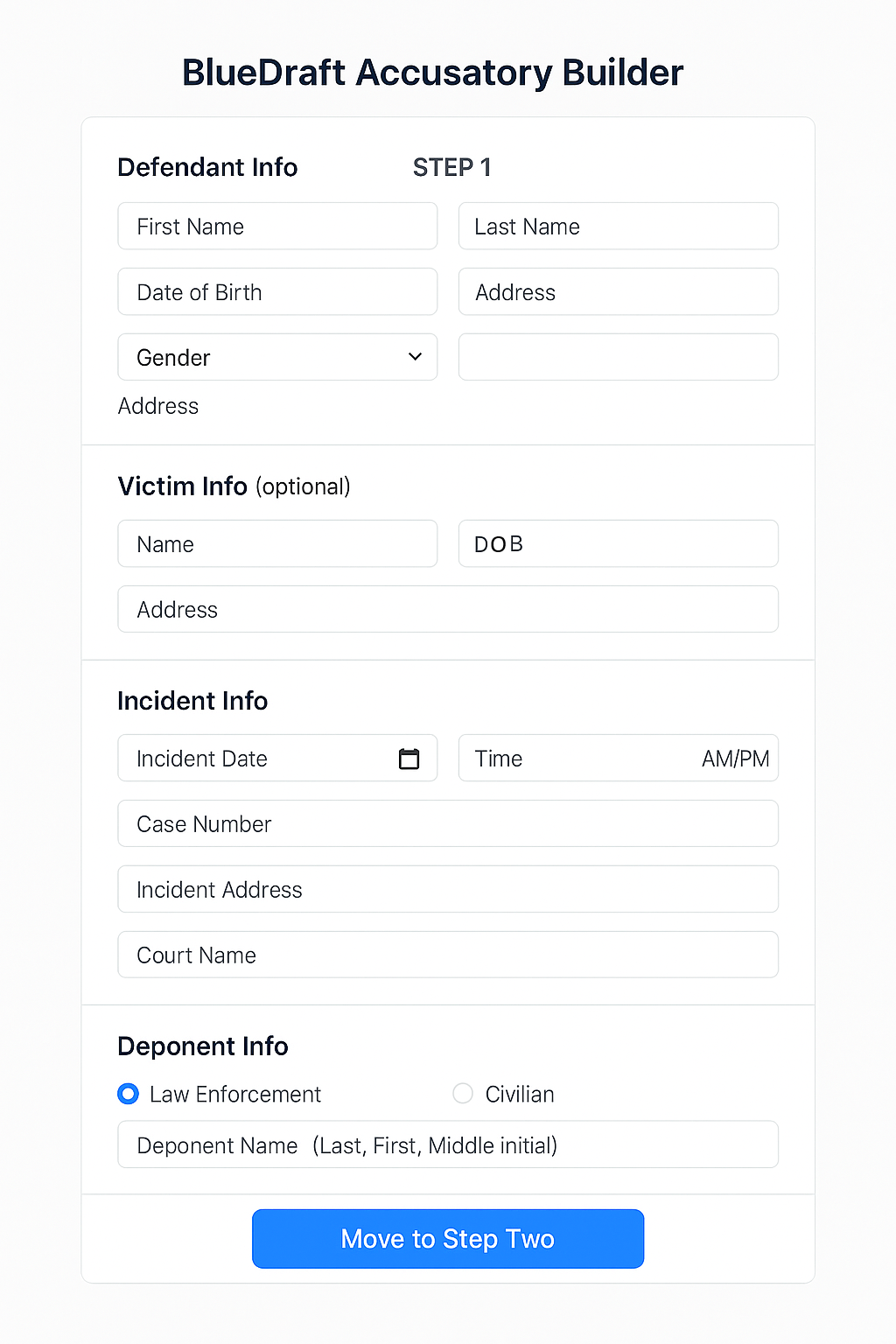Open the Incident Date calendar picker icon
The width and height of the screenshot is (896, 1344).
point(409,759)
